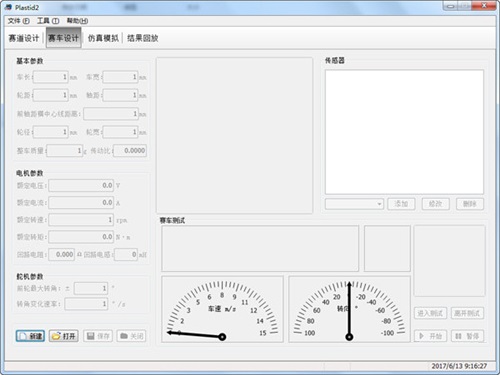Focus the 车宽 width input field

(x=120, y=77)
